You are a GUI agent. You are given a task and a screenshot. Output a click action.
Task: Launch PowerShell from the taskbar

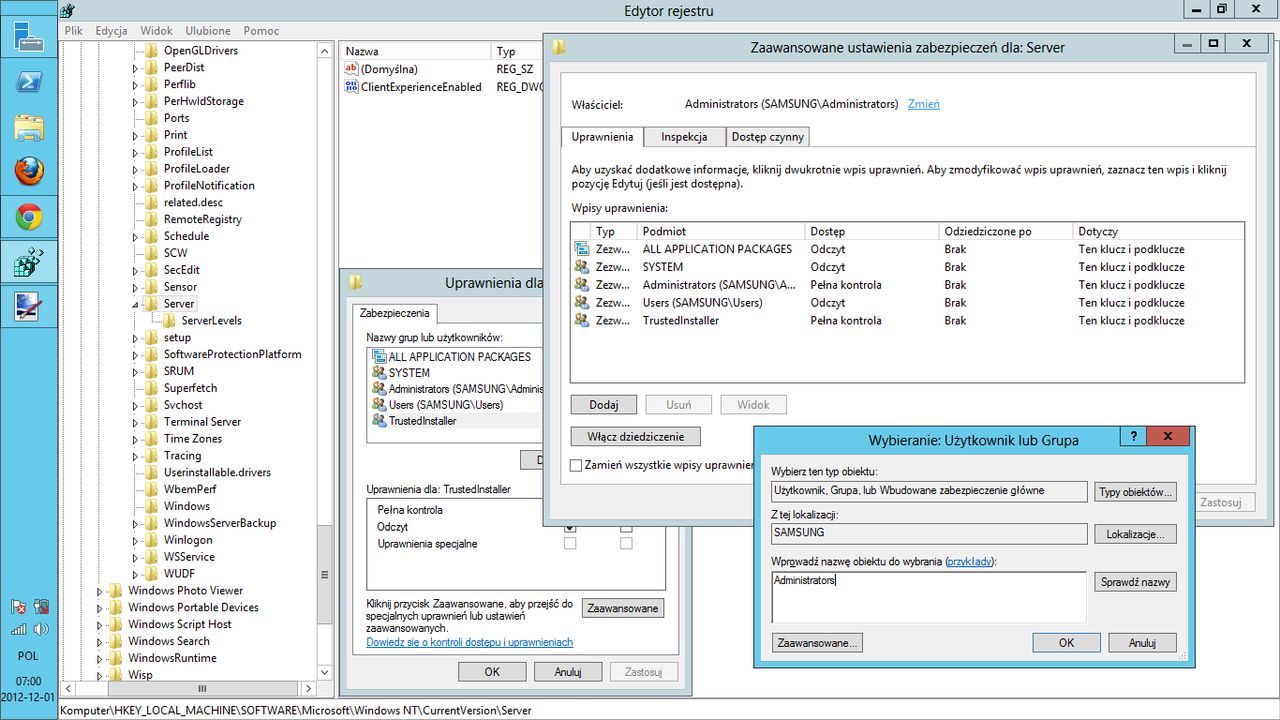[29, 82]
